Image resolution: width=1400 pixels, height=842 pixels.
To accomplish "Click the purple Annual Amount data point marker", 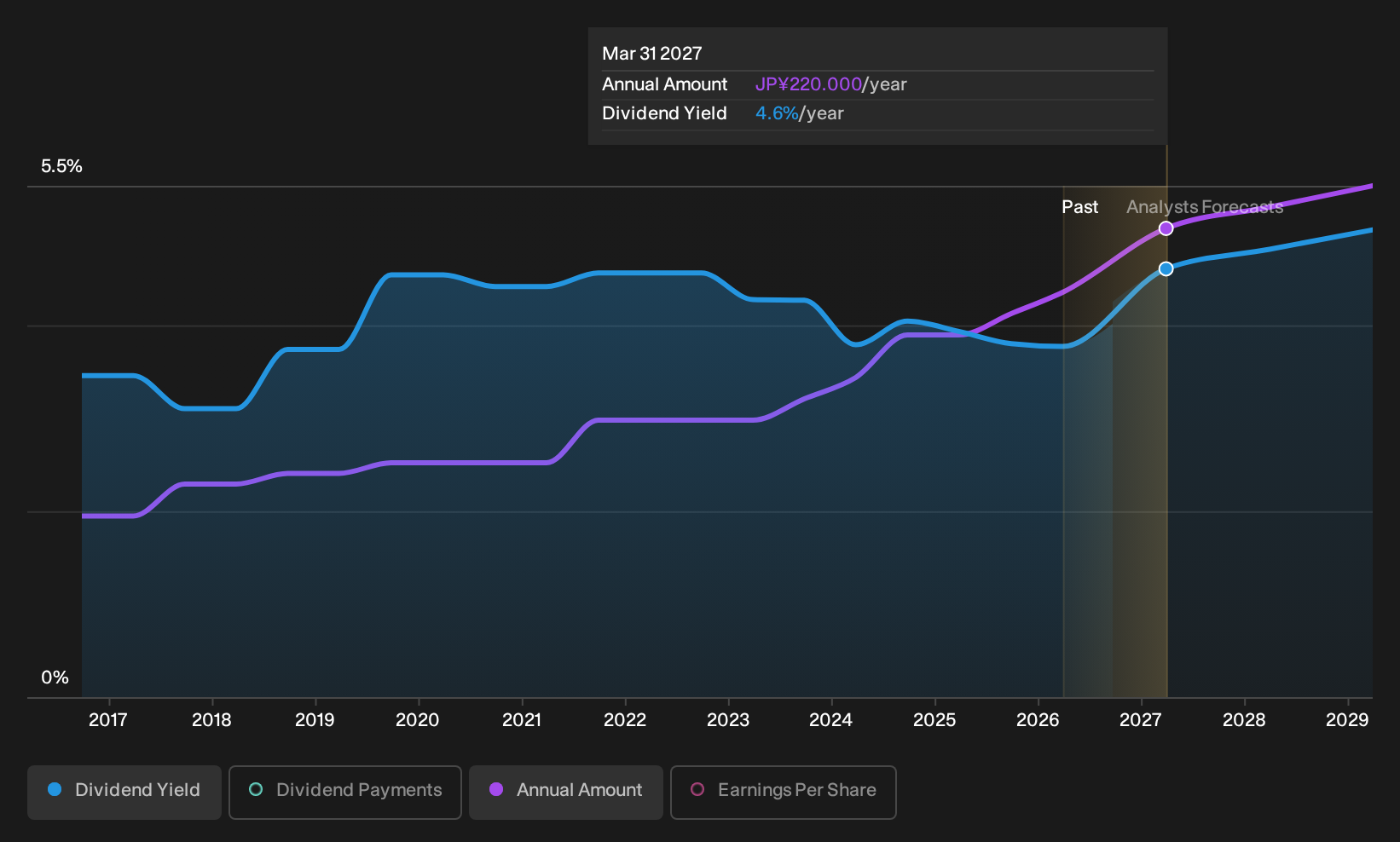I will 1166,228.
